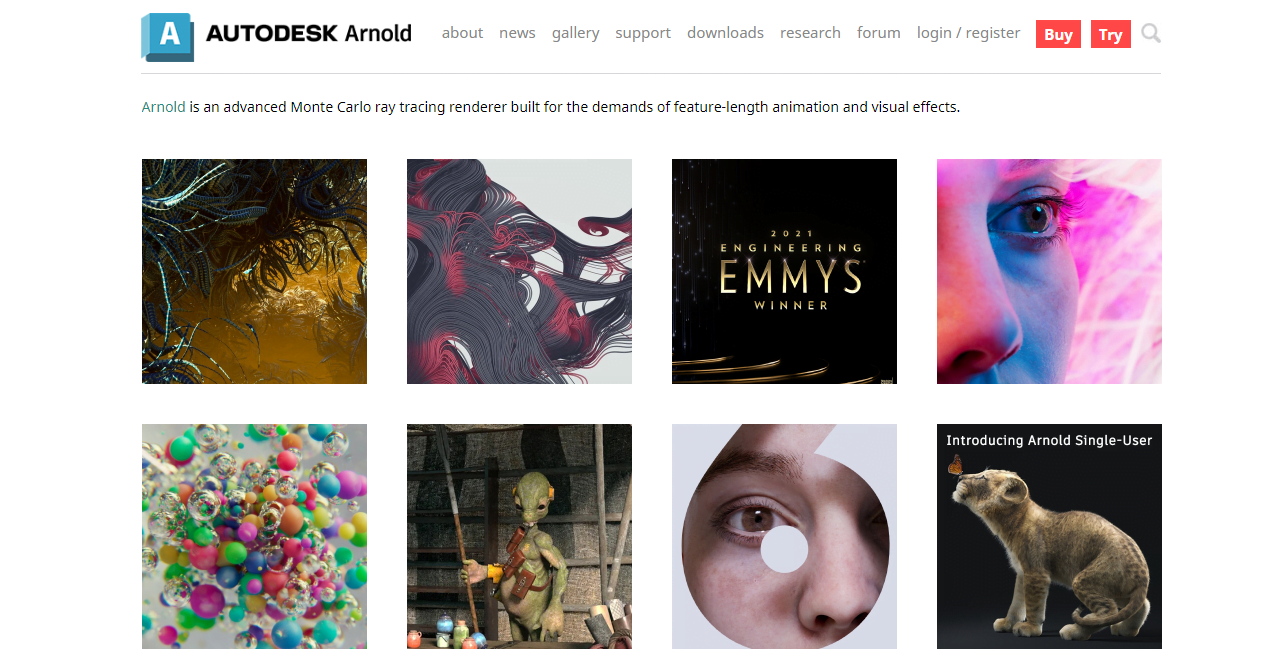
Task: Open the research menu item
Action: [x=810, y=33]
